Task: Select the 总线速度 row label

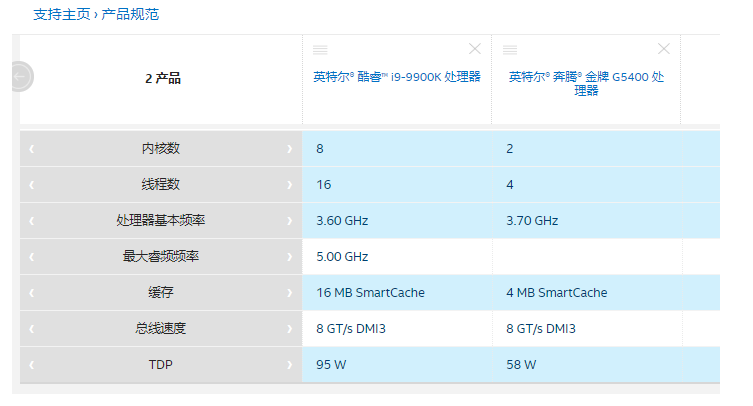Action: (x=161, y=329)
